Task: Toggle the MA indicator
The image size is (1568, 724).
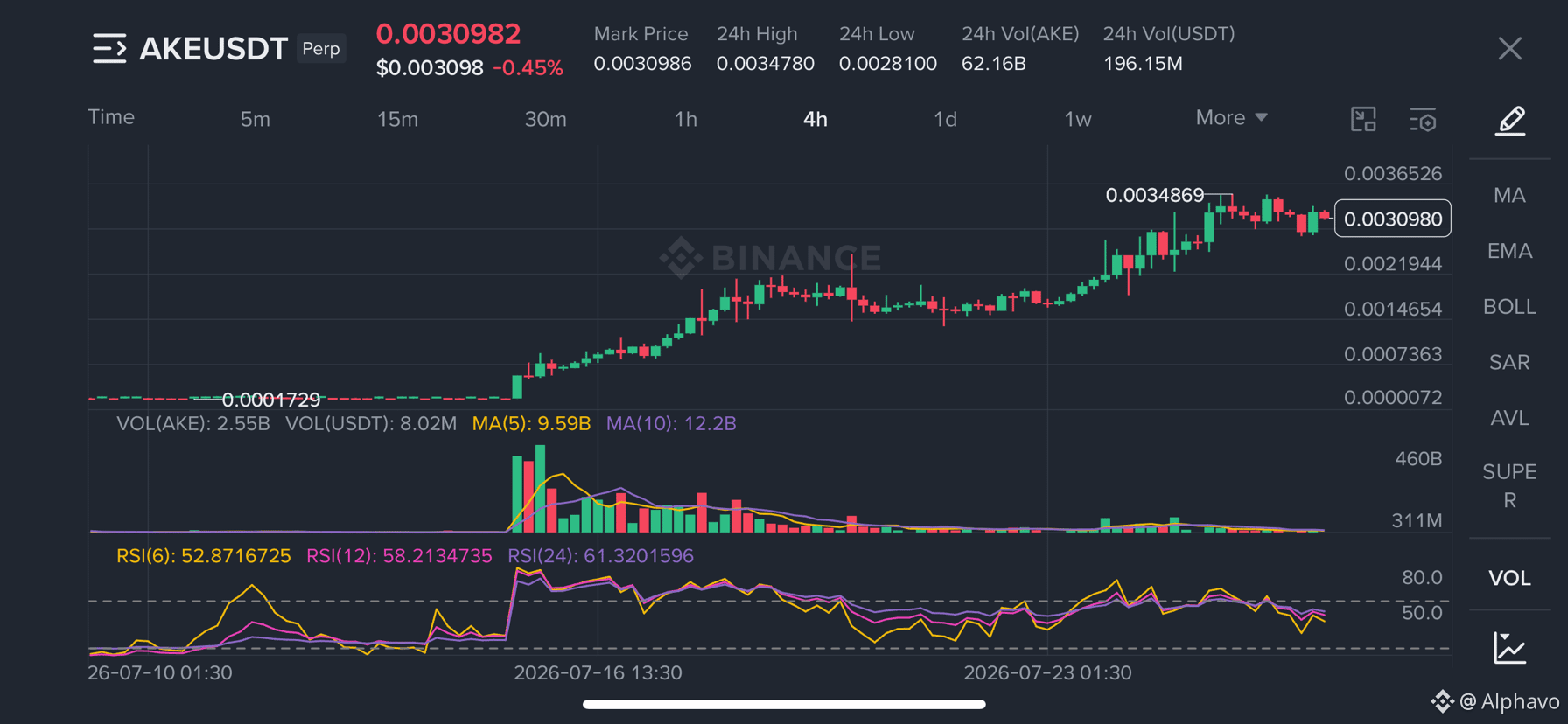Action: point(1509,195)
